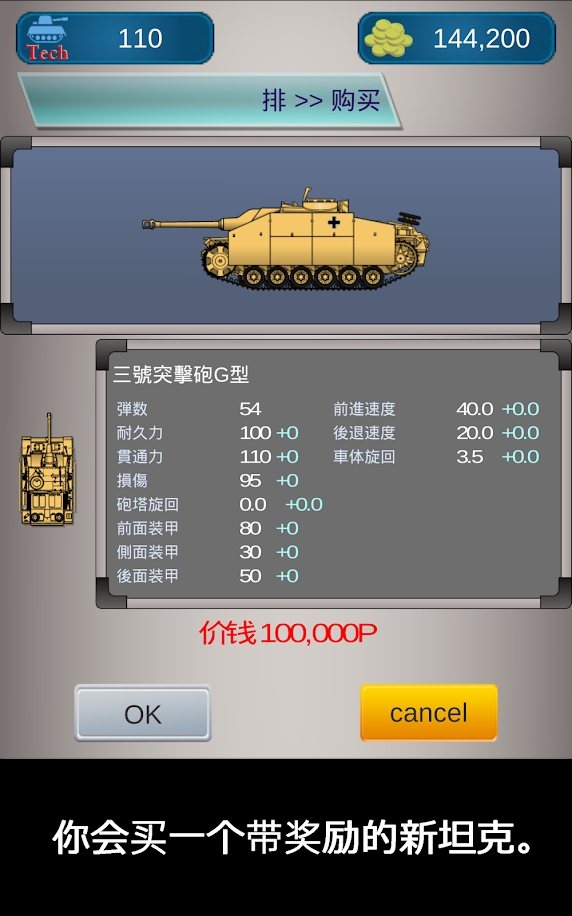Click the side-view StuG tank image
The image size is (572, 916).
[x=285, y=238]
